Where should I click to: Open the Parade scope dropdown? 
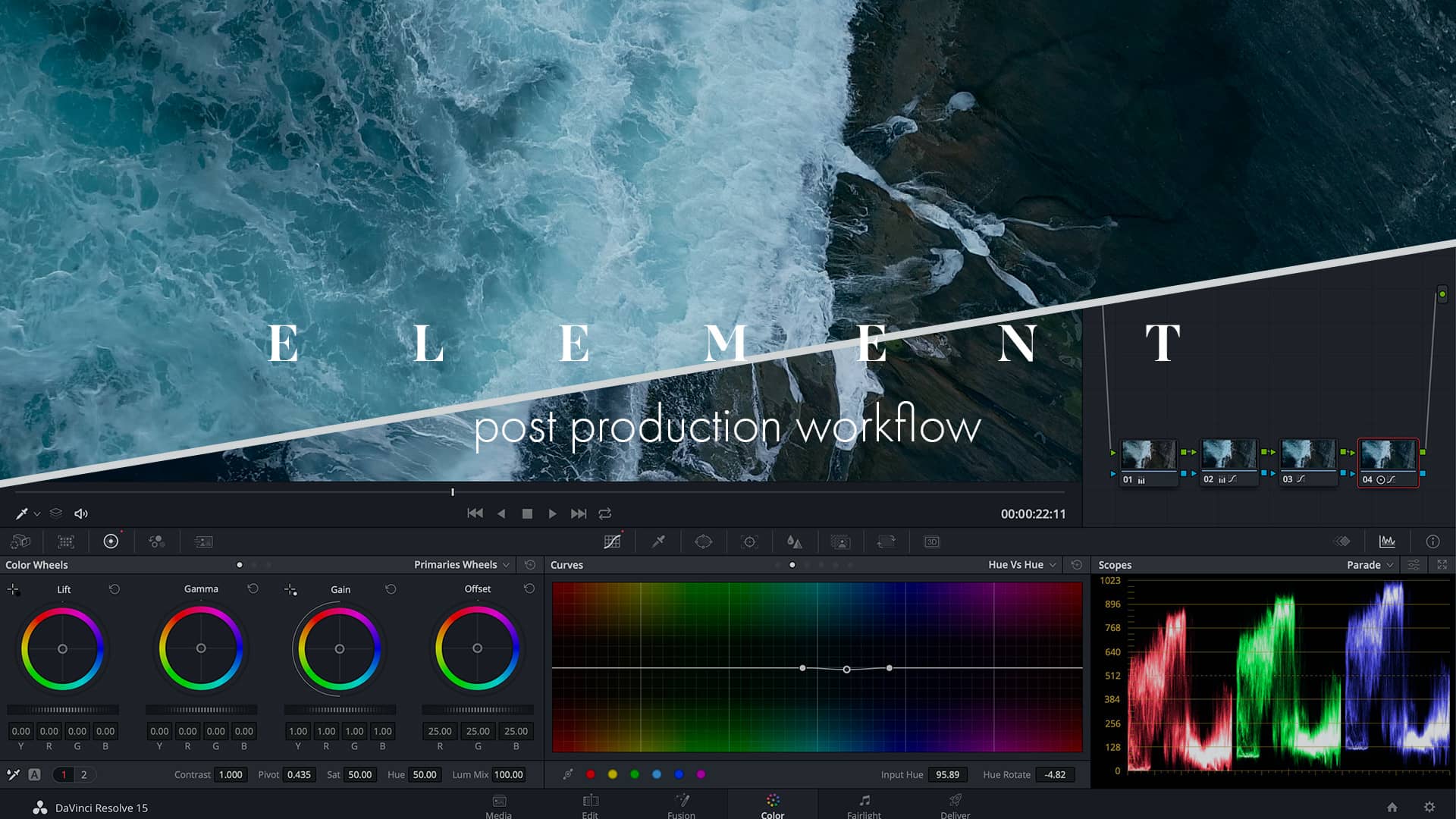point(1369,564)
